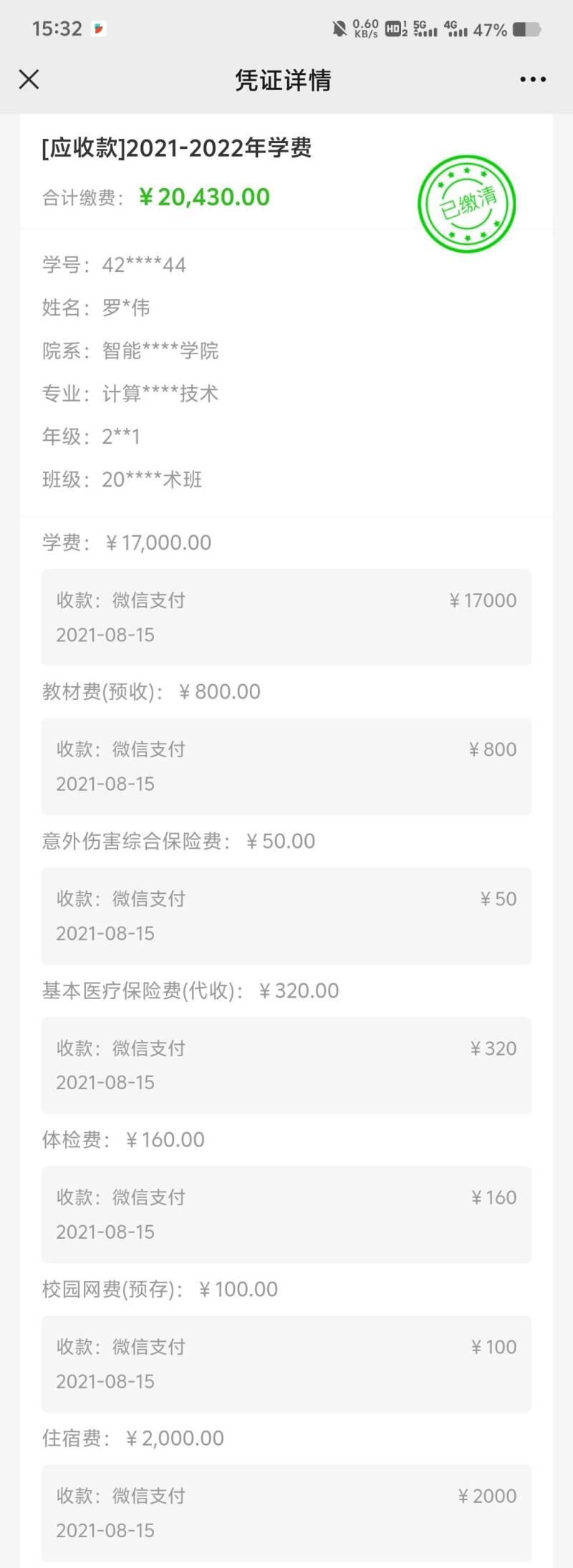Open the ¥100 campus network payment record

pyautogui.click(x=286, y=1364)
